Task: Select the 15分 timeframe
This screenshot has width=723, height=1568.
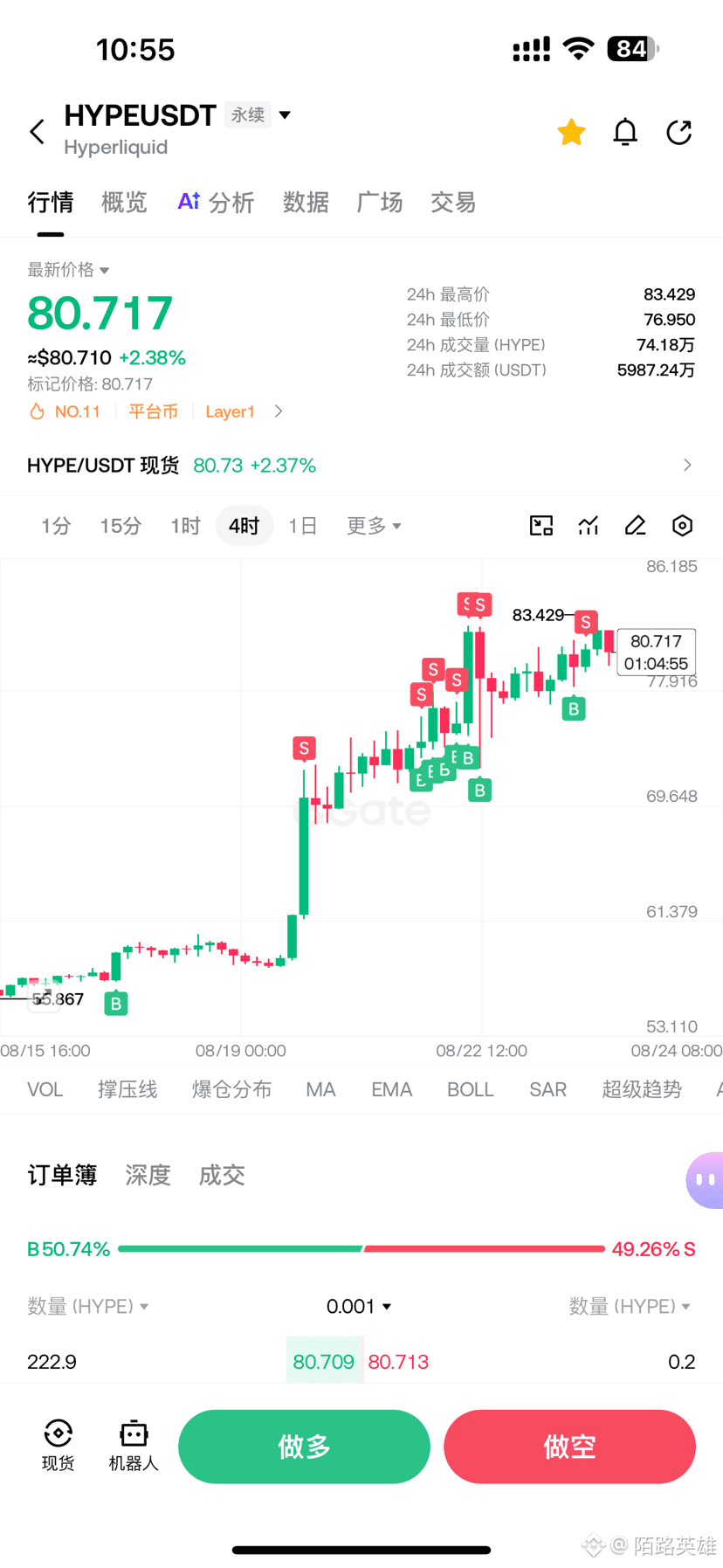Action: [x=120, y=526]
